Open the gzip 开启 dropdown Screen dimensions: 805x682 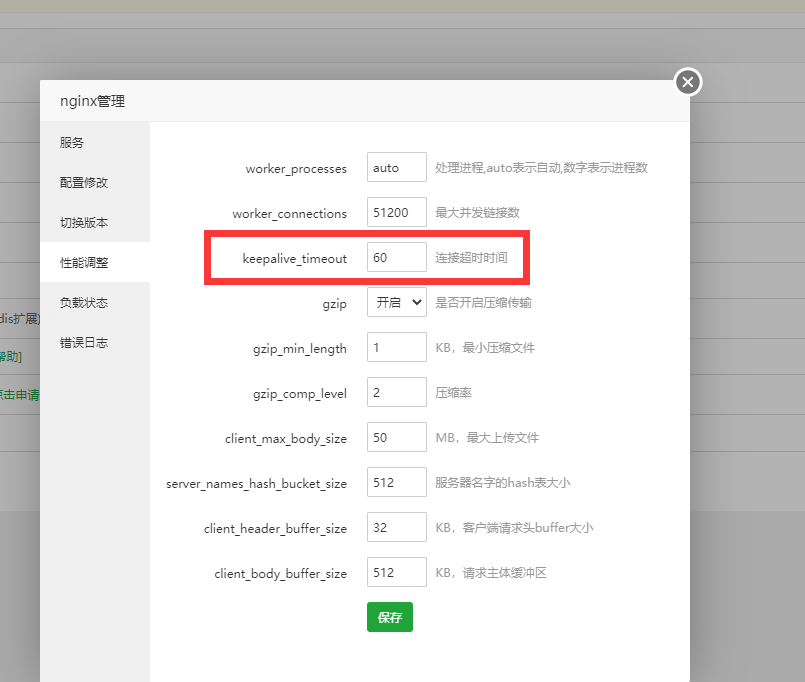point(397,302)
